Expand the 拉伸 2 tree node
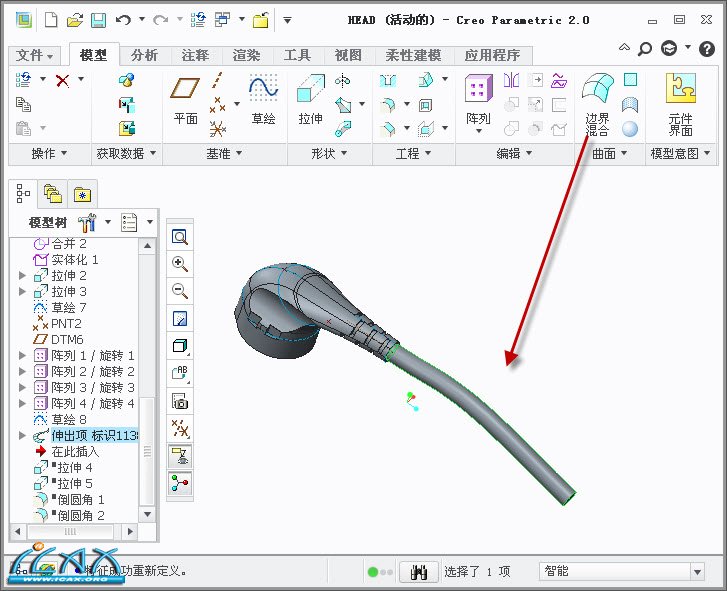The image size is (727, 591). pyautogui.click(x=23, y=275)
